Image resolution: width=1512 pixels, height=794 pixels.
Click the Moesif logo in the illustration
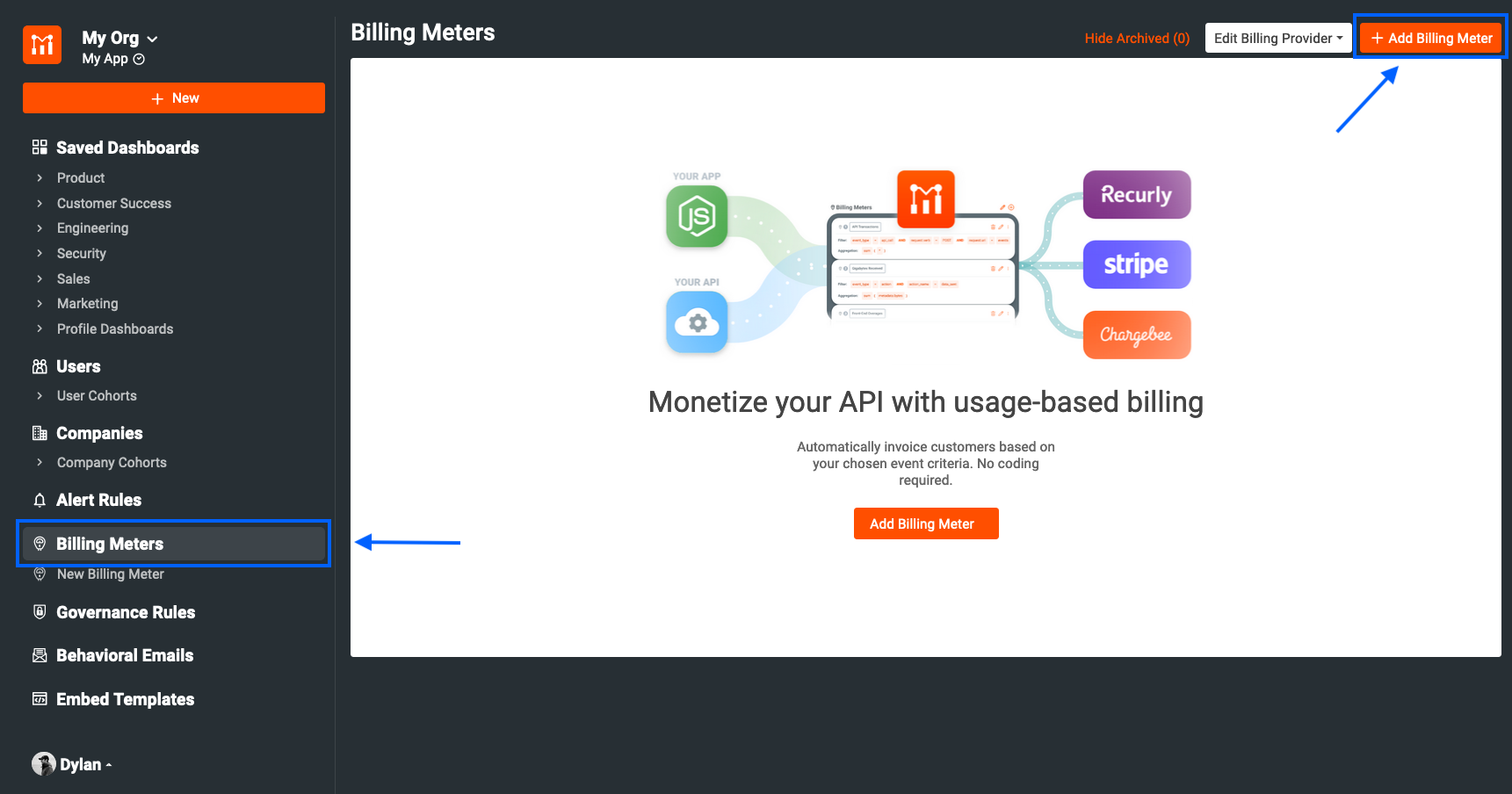926,199
